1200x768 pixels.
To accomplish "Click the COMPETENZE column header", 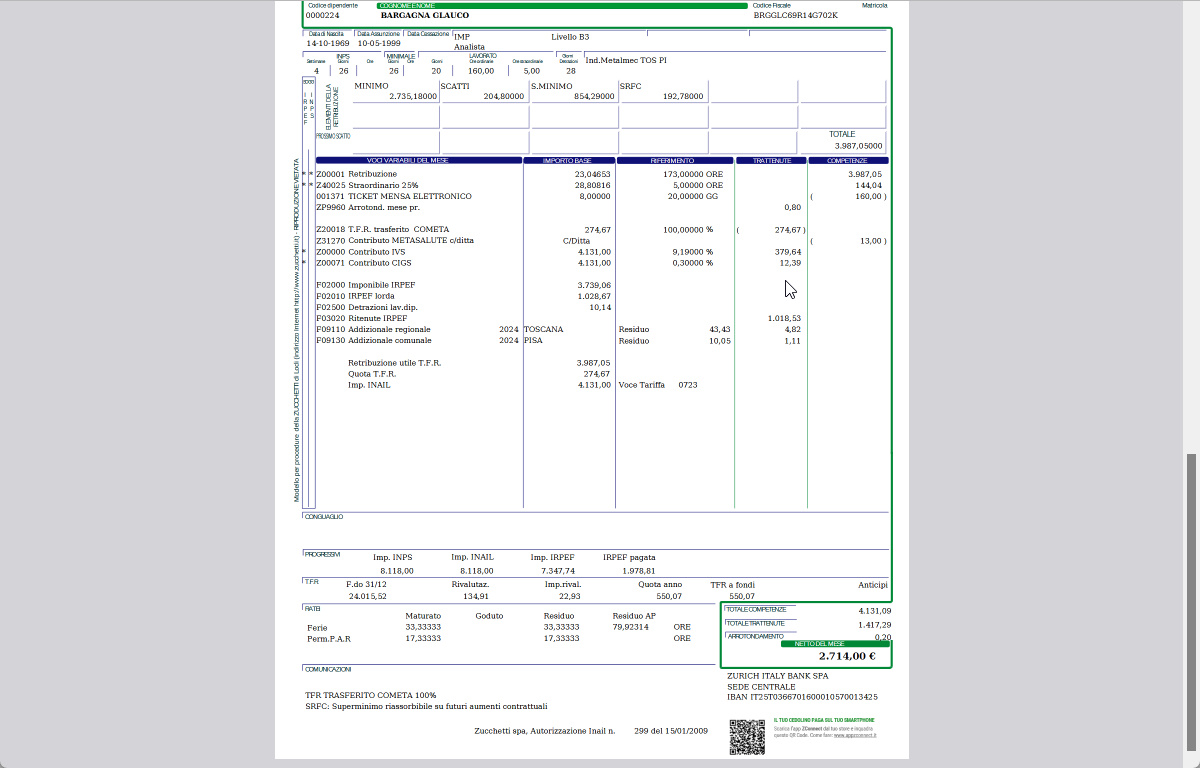I will [x=847, y=160].
